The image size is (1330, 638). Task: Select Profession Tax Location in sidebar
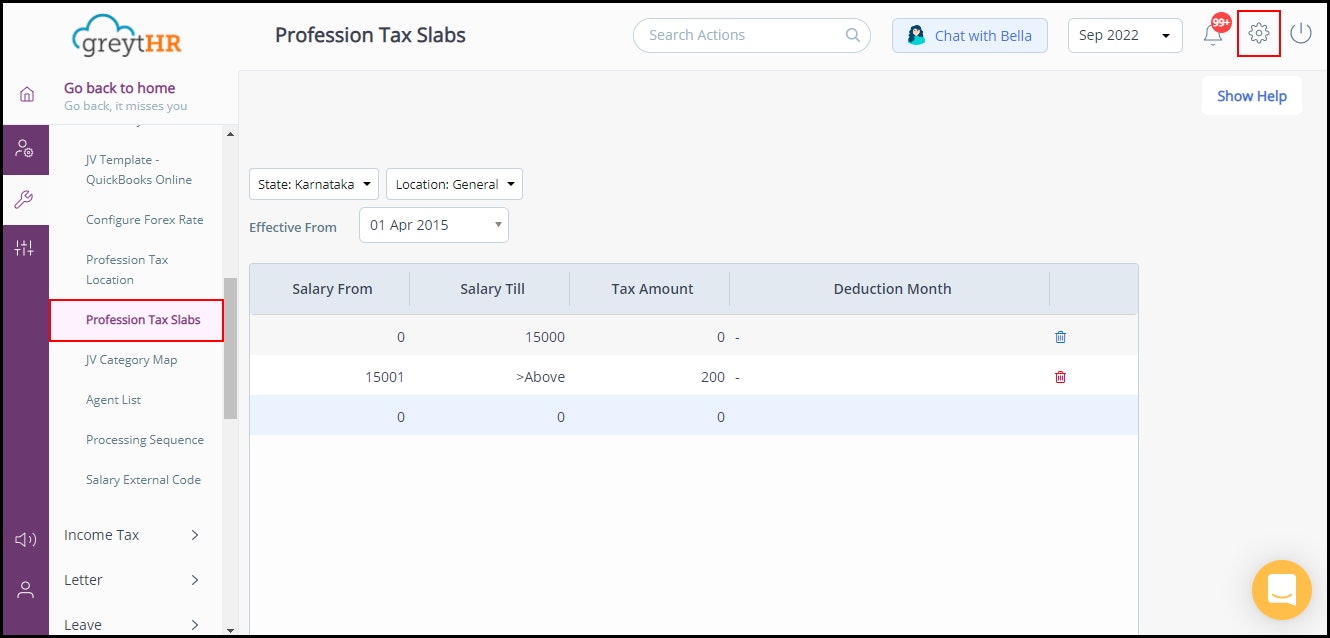(127, 269)
